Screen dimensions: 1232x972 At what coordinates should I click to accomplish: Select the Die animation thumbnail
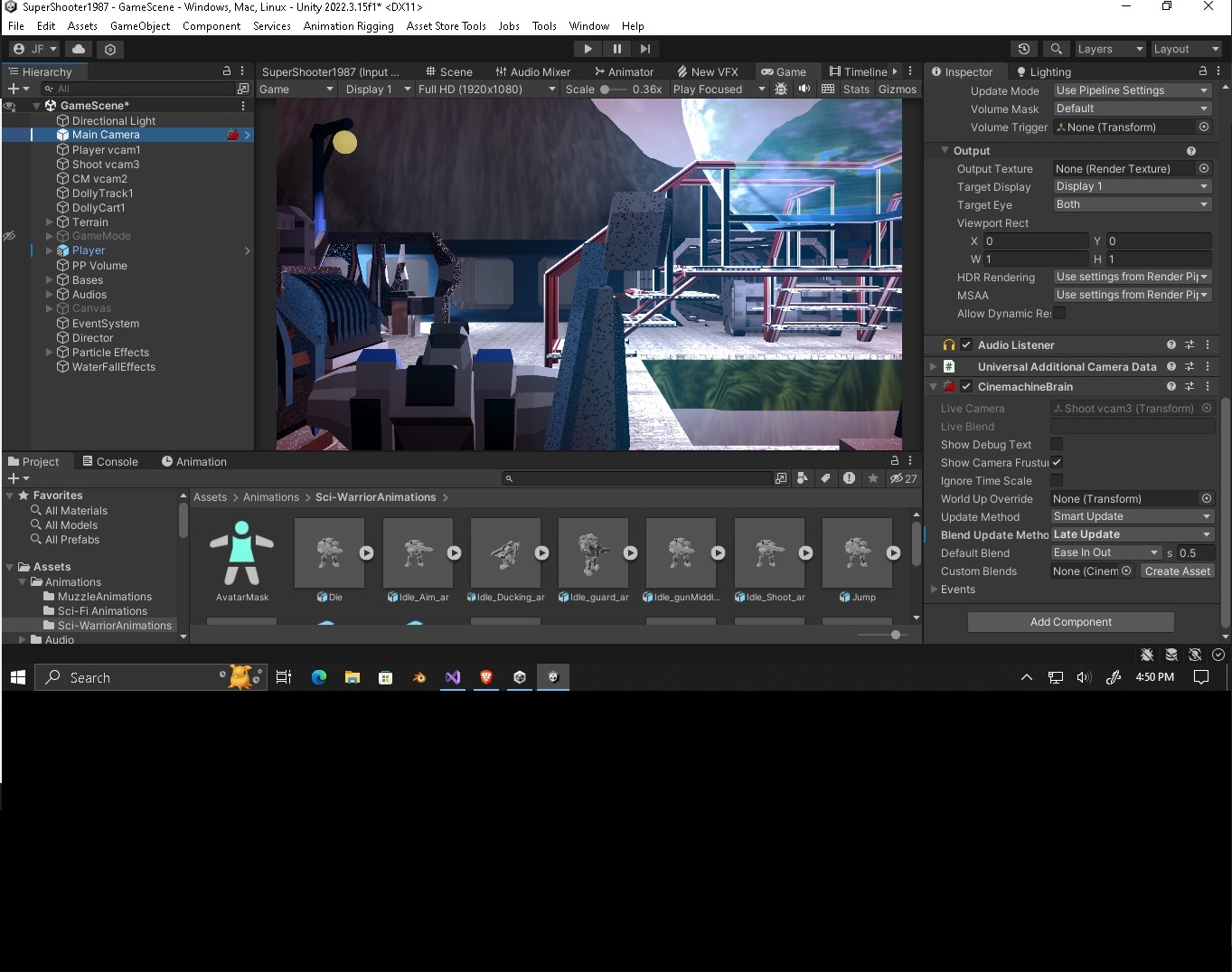click(x=330, y=552)
